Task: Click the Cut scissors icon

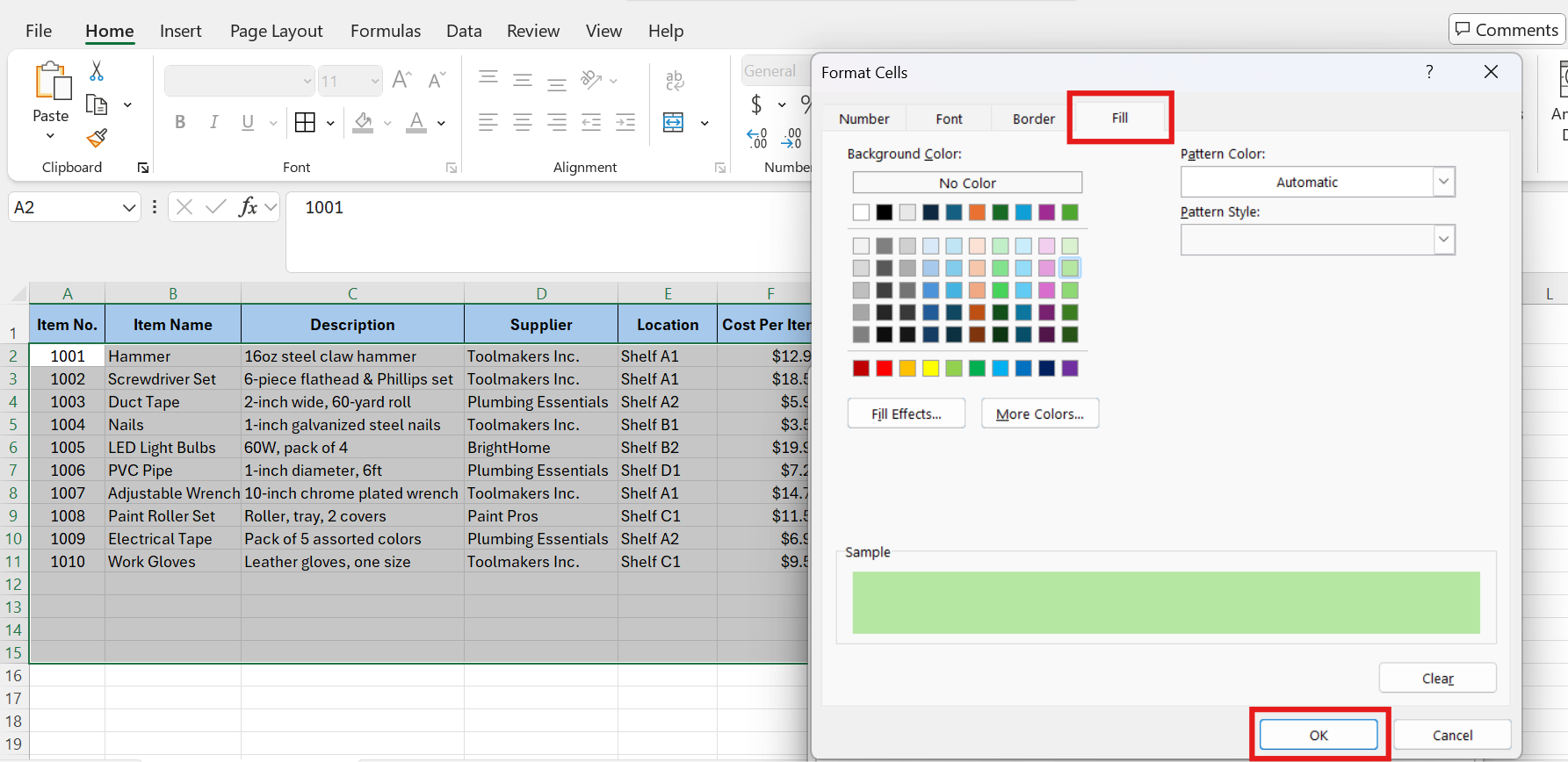Action: pyautogui.click(x=97, y=71)
